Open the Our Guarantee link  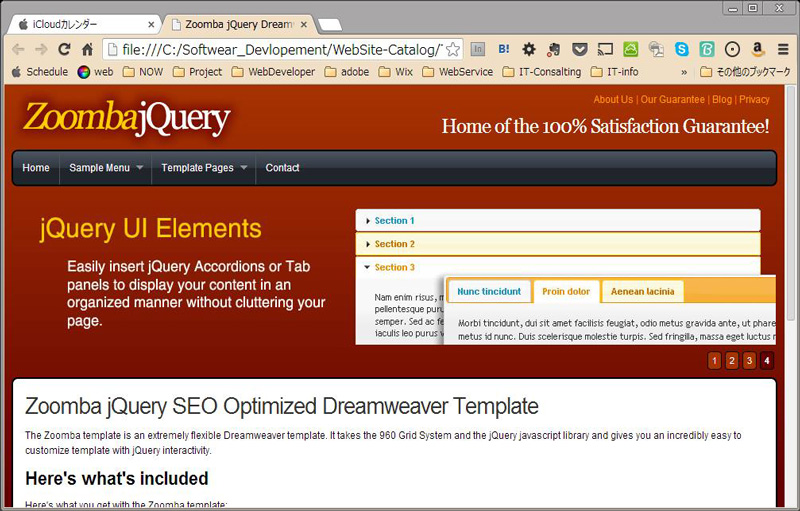tap(672, 99)
